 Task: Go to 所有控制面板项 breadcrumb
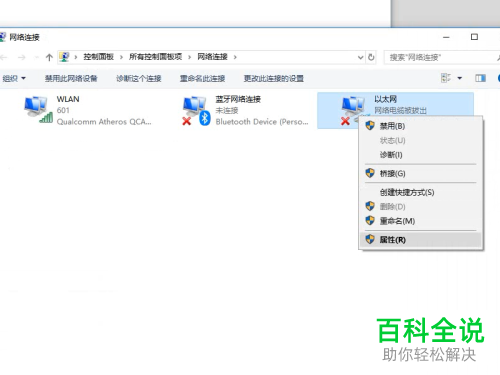click(156, 57)
